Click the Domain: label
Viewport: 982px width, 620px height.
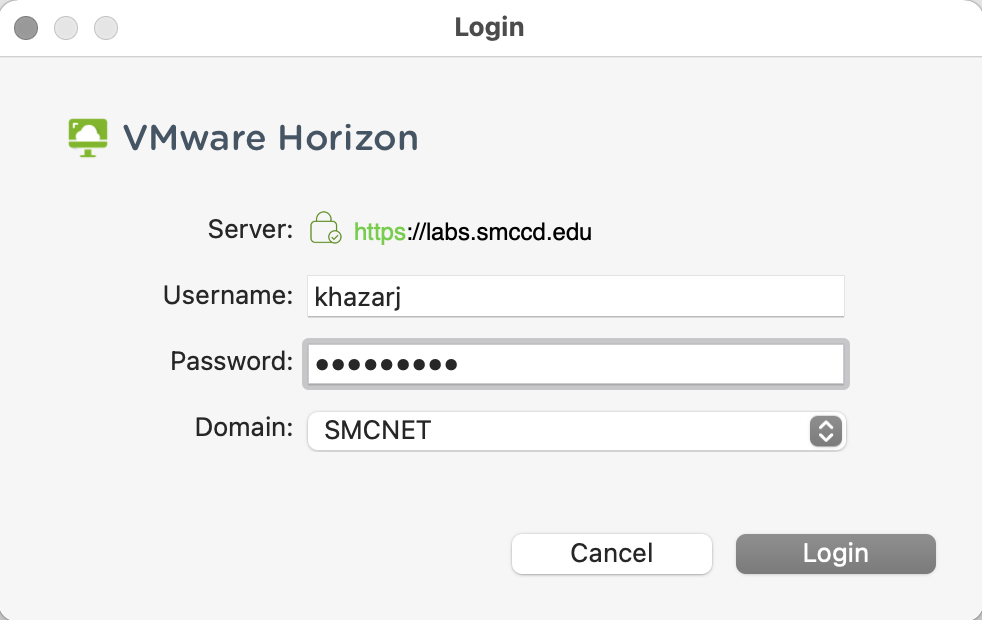(244, 428)
